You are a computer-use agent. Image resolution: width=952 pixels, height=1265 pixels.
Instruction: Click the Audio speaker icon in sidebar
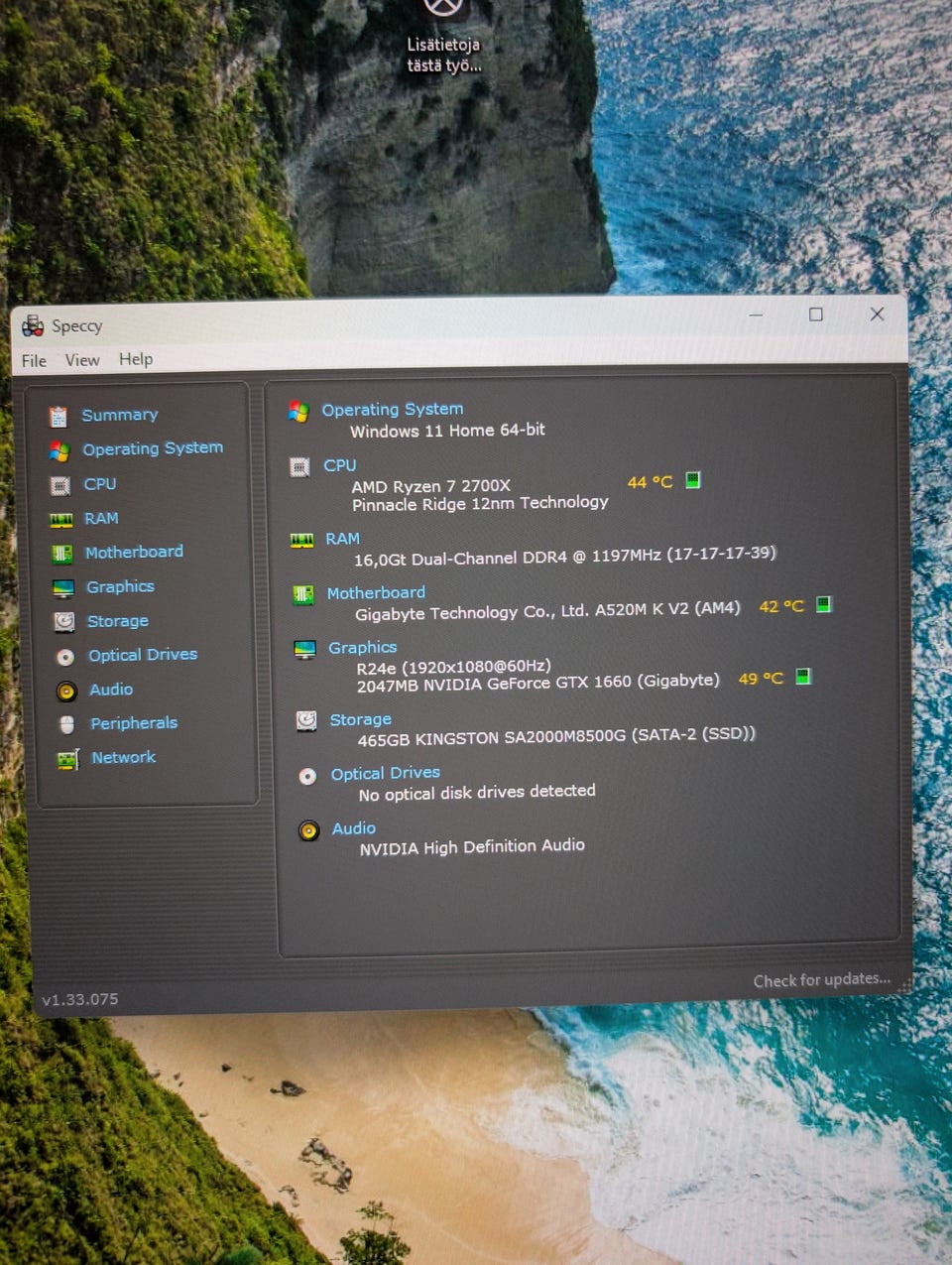tap(66, 692)
